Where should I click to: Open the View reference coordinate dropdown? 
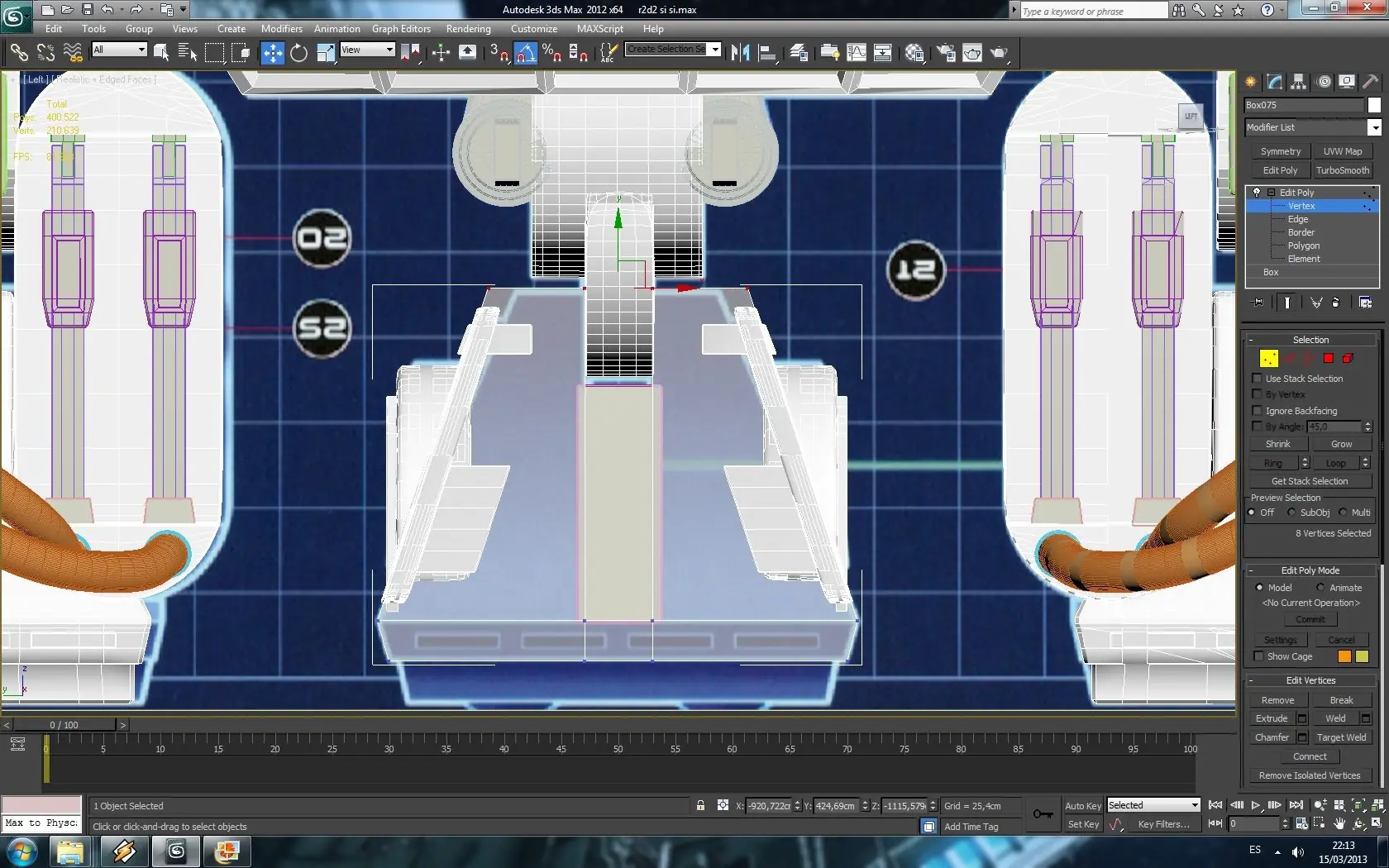(x=367, y=50)
